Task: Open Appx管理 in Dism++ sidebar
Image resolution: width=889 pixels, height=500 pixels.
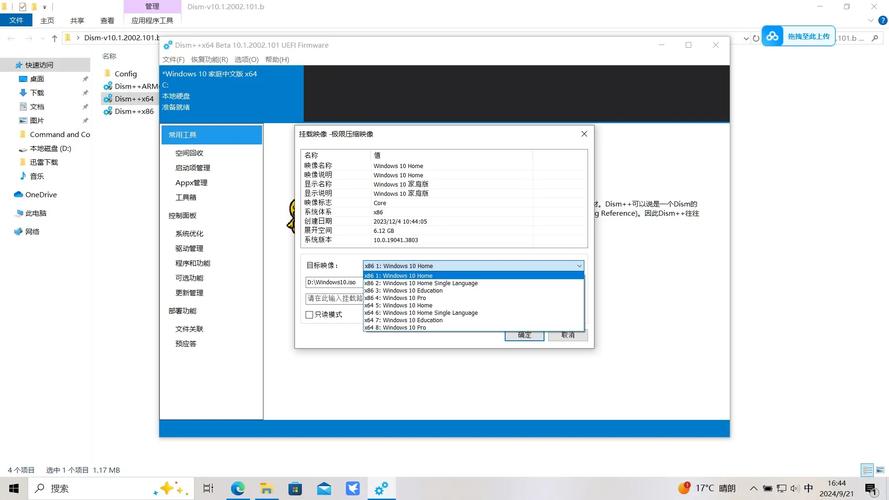Action: [191, 183]
